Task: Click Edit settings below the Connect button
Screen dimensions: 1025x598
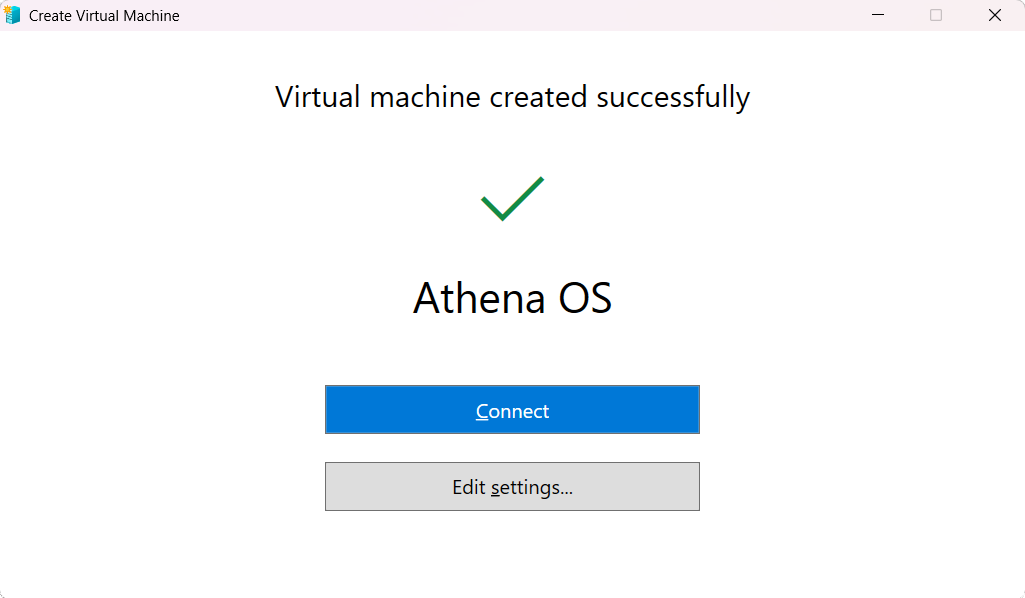Action: point(512,486)
